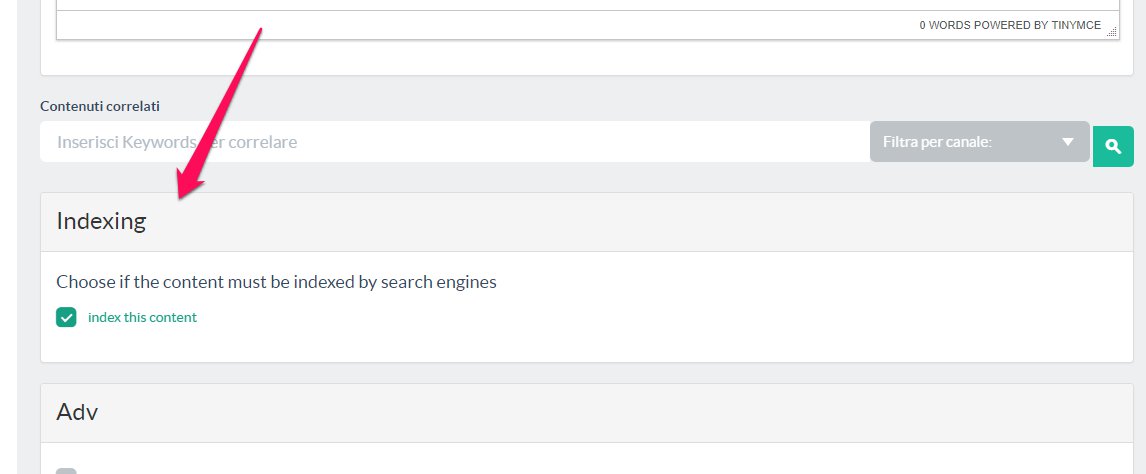Click the "Powered by TinyMCE" link
Screen dimensions: 1146x474
coord(1038,25)
